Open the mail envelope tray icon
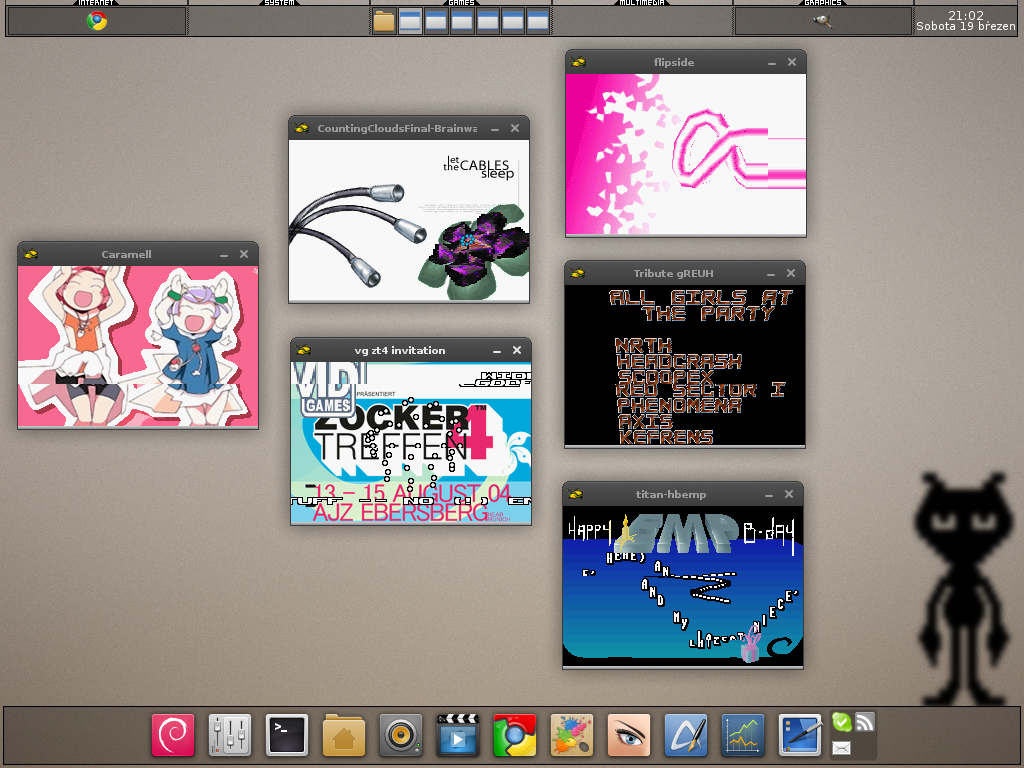Image resolution: width=1024 pixels, height=768 pixels. click(x=841, y=748)
